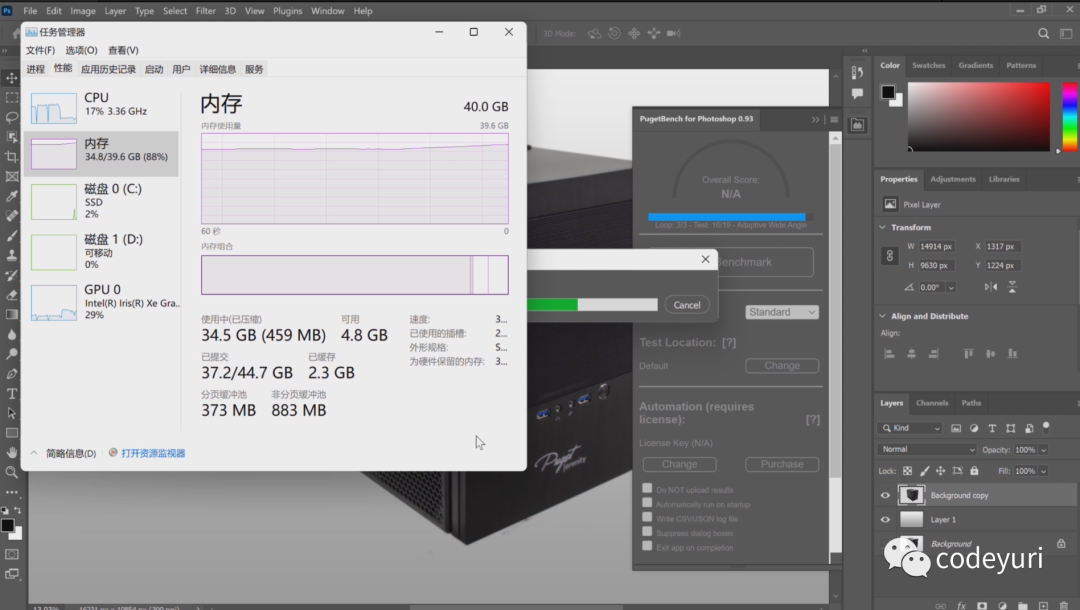Viewport: 1080px width, 610px height.
Task: Open the layer Kind filter dropdown
Action: (x=911, y=428)
